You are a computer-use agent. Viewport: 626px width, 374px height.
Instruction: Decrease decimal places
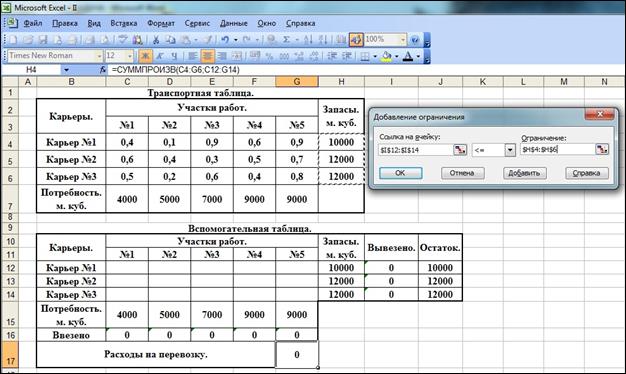tap(314, 56)
